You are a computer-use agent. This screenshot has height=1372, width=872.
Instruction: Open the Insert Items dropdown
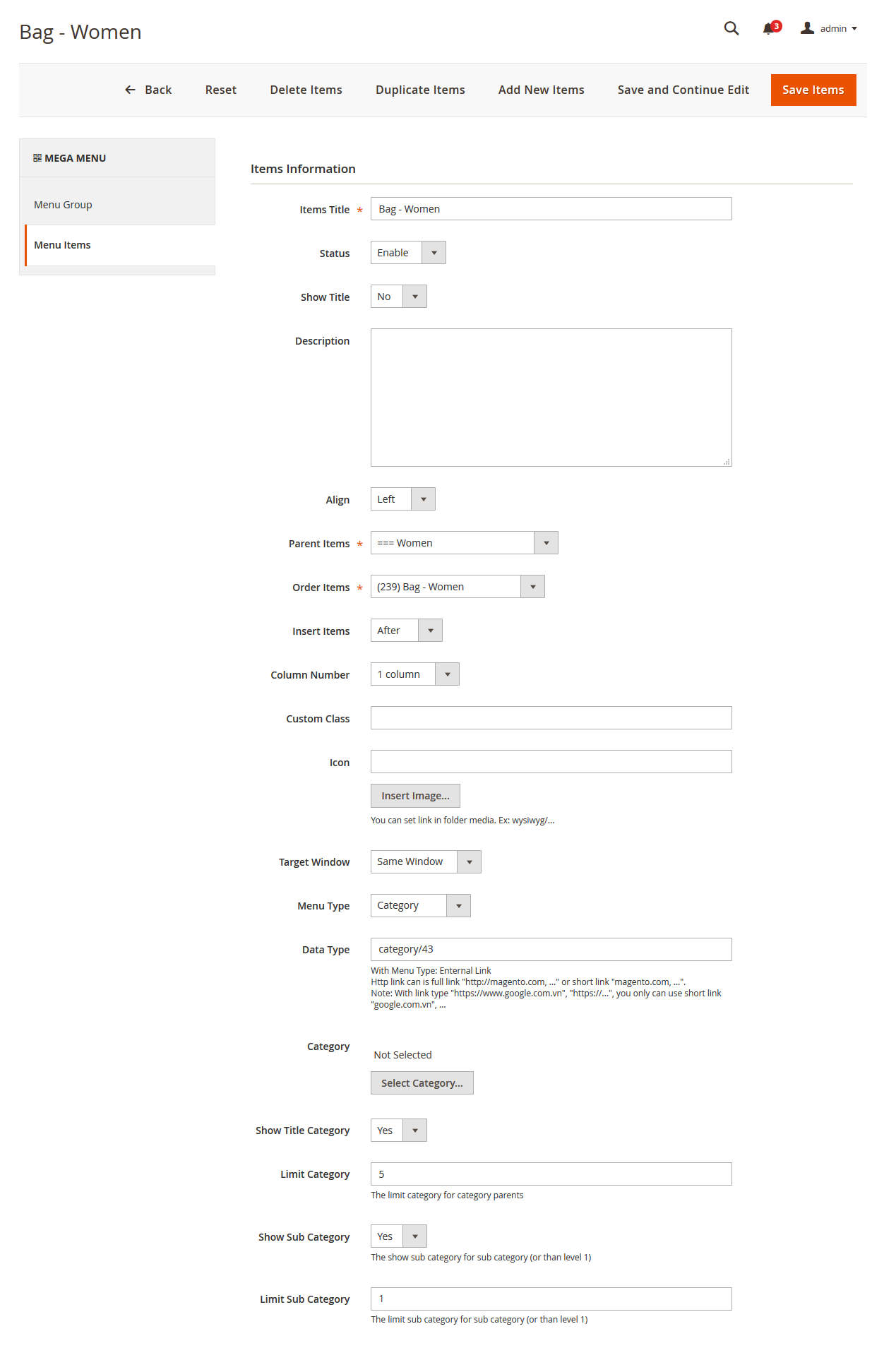407,631
